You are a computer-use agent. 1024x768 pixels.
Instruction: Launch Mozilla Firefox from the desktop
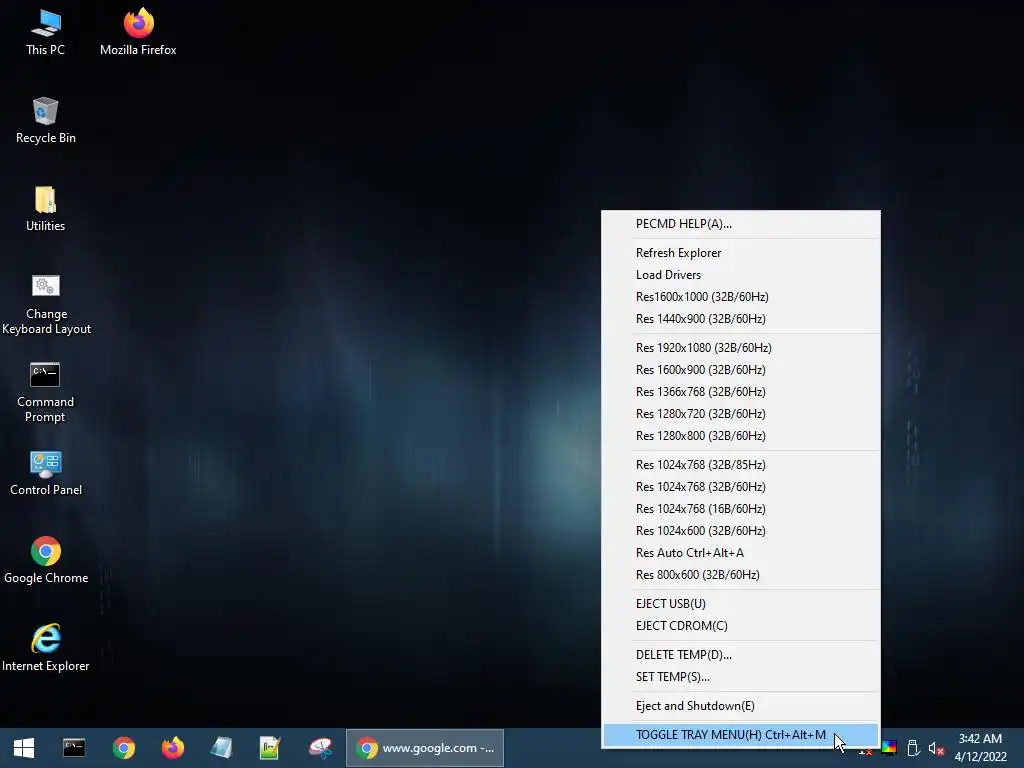pyautogui.click(x=138, y=33)
